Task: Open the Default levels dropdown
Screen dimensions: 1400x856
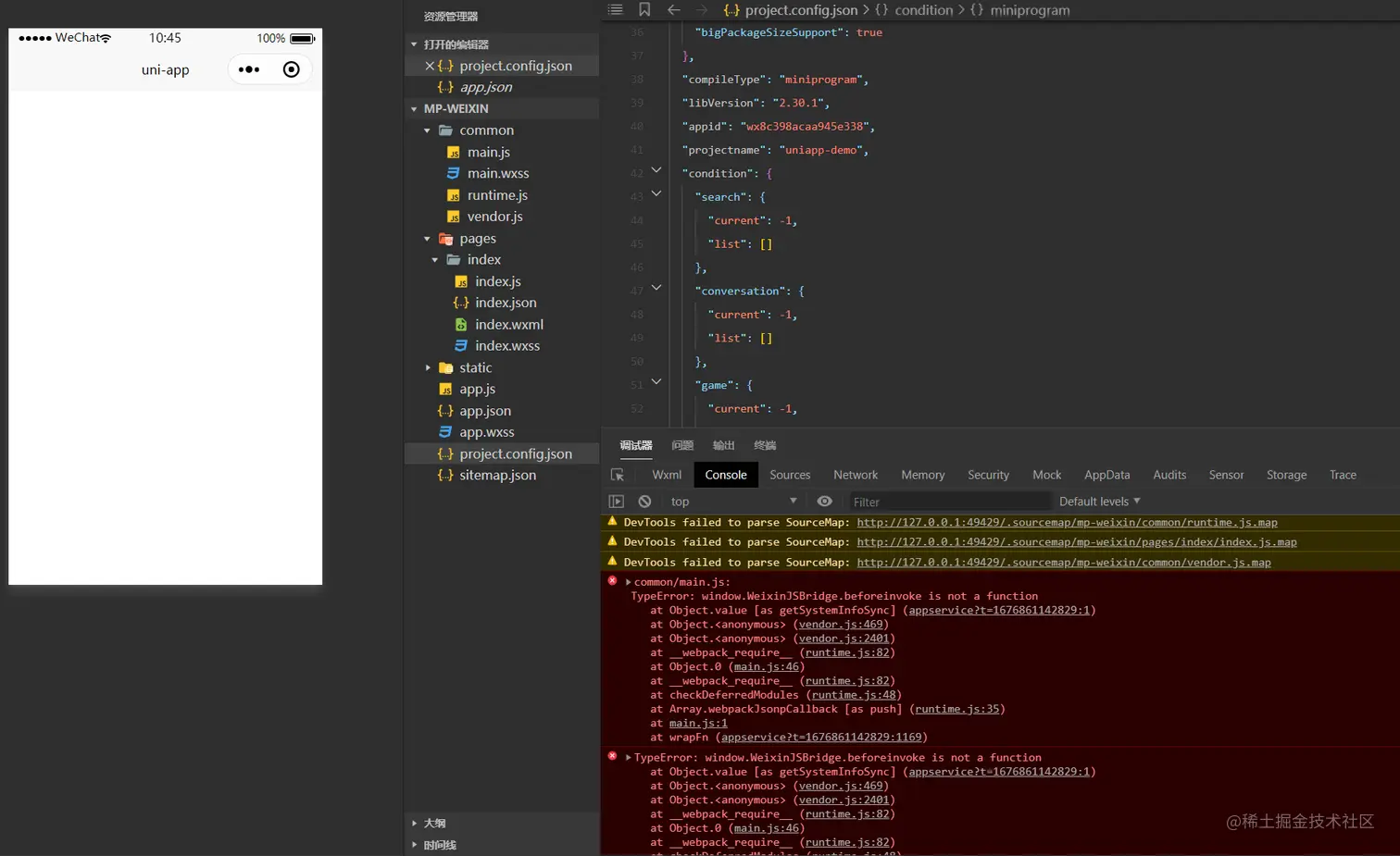Action: point(1100,502)
